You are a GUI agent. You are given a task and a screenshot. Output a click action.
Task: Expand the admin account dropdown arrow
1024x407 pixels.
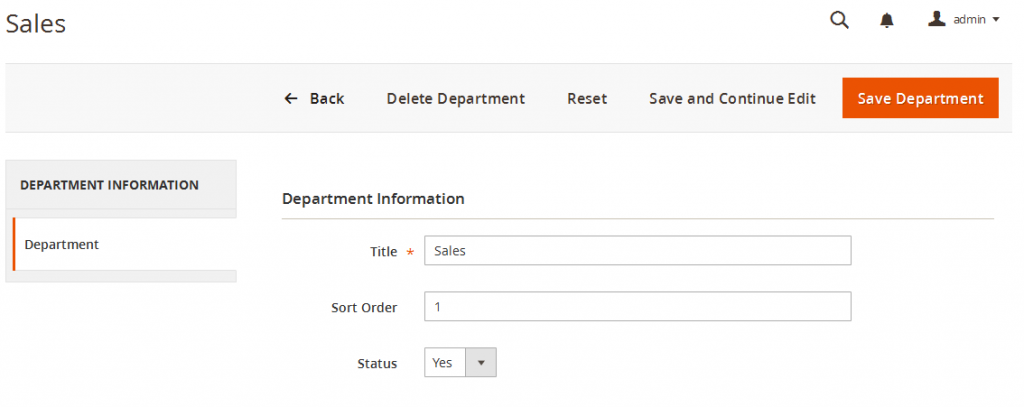(996, 20)
